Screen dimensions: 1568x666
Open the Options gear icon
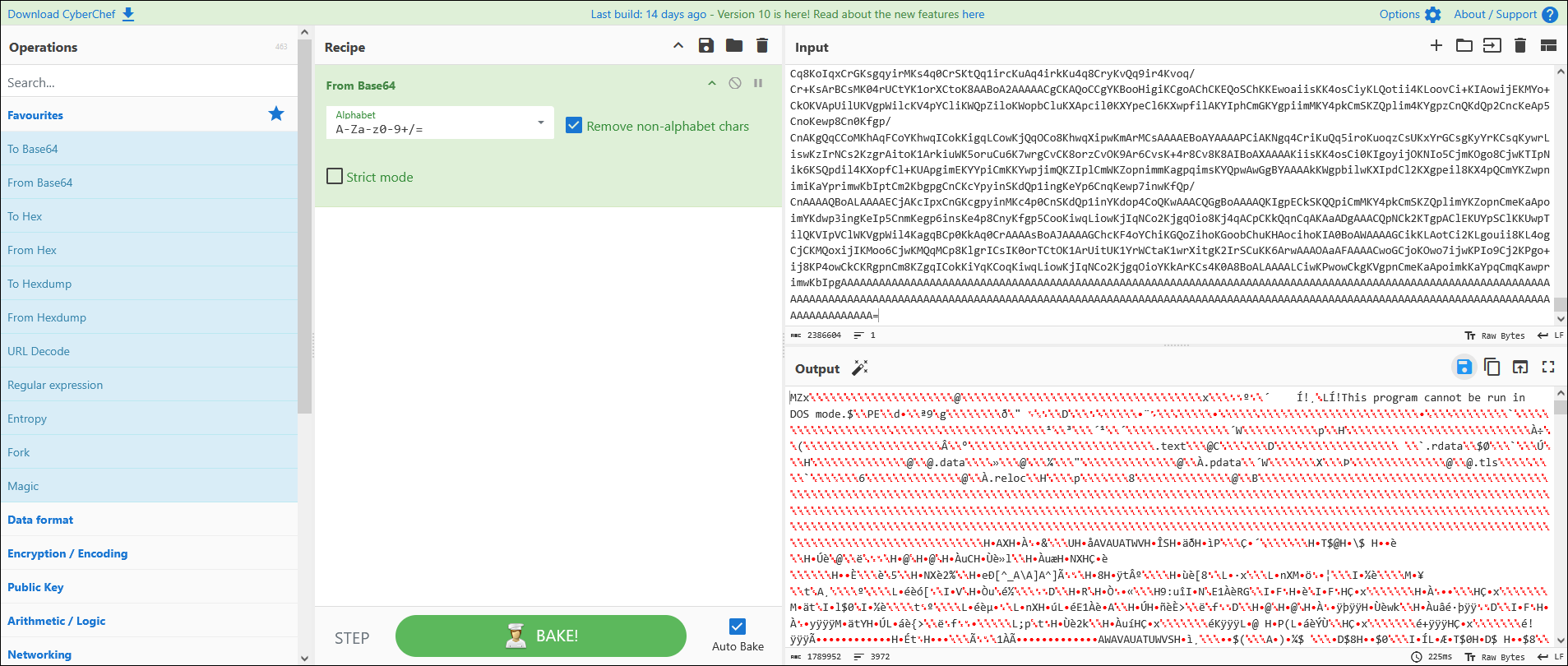[1433, 14]
